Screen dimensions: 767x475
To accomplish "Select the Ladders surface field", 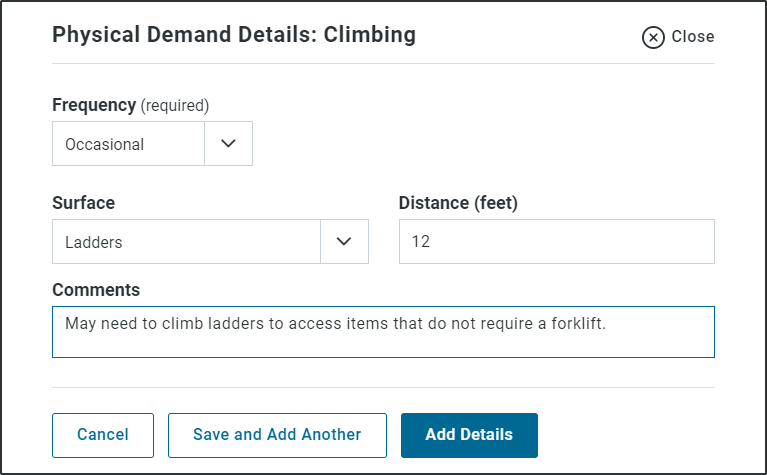I will tap(210, 241).
